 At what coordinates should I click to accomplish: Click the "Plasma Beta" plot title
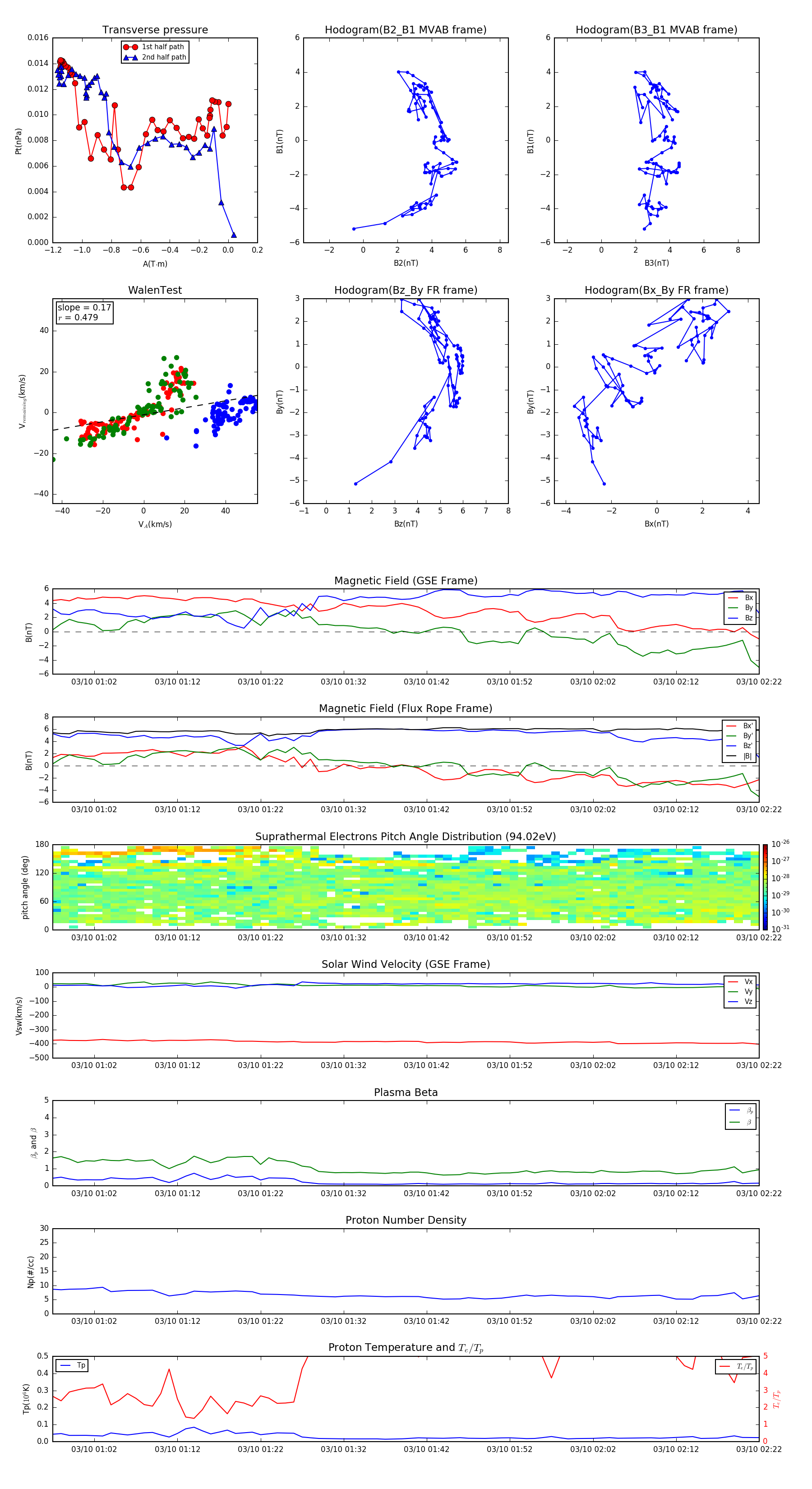(406, 1092)
